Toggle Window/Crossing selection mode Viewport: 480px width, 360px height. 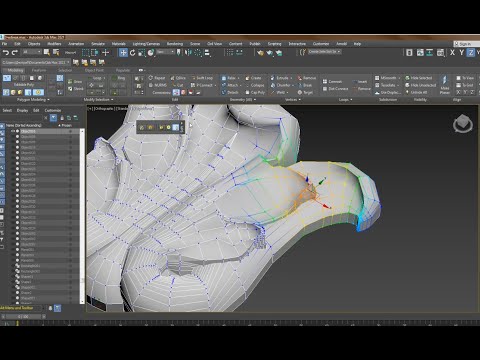click(x=95, y=52)
